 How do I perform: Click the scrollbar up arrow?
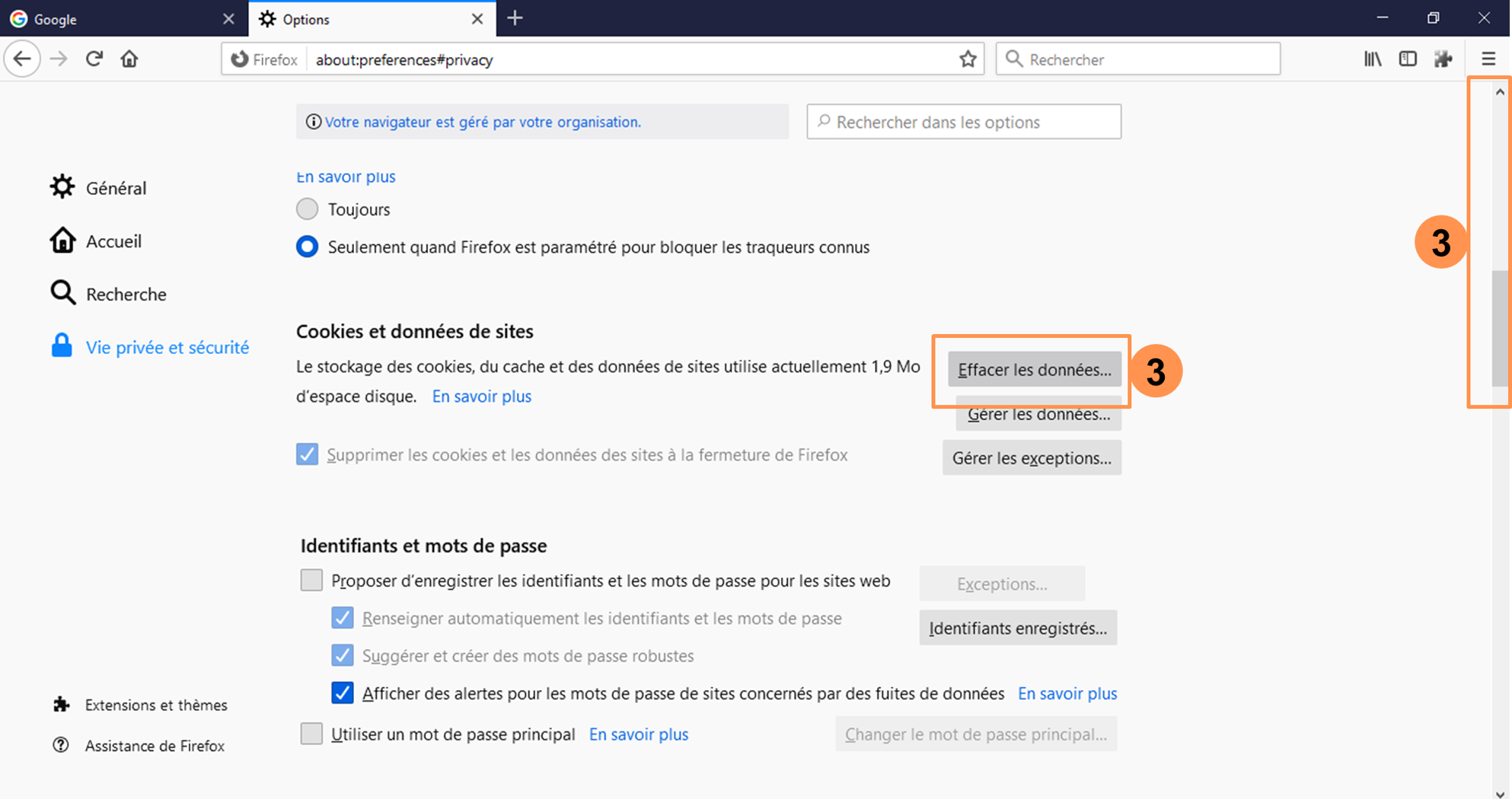(1500, 91)
